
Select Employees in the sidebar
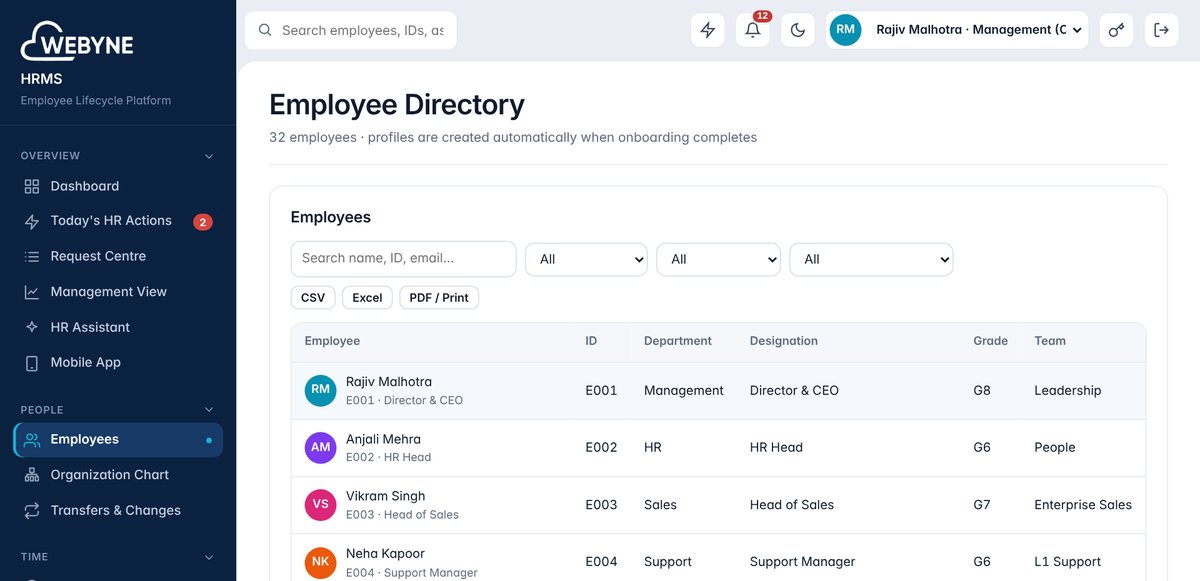[x=118, y=440]
